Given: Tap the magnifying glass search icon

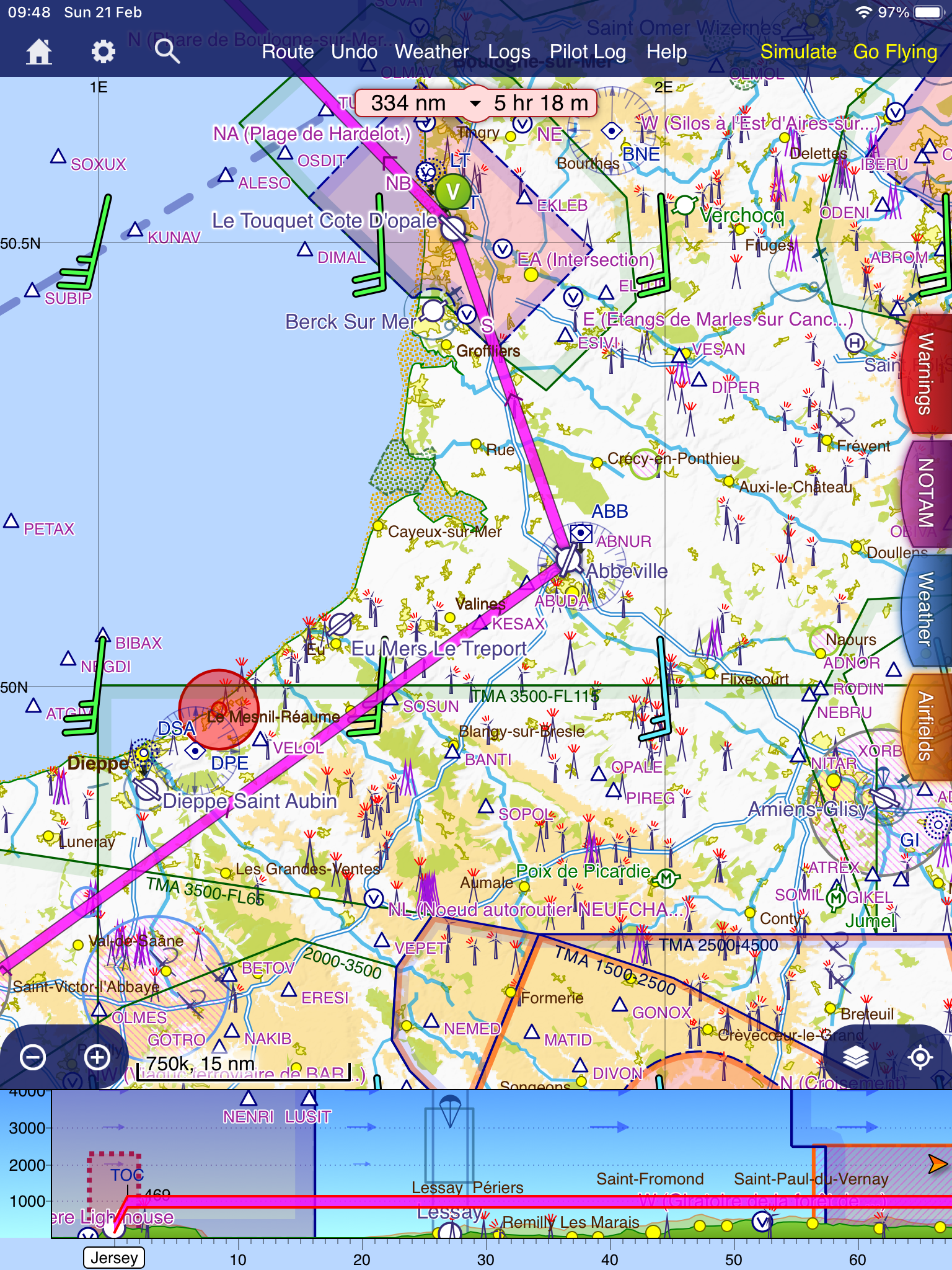Looking at the screenshot, I should pyautogui.click(x=167, y=52).
